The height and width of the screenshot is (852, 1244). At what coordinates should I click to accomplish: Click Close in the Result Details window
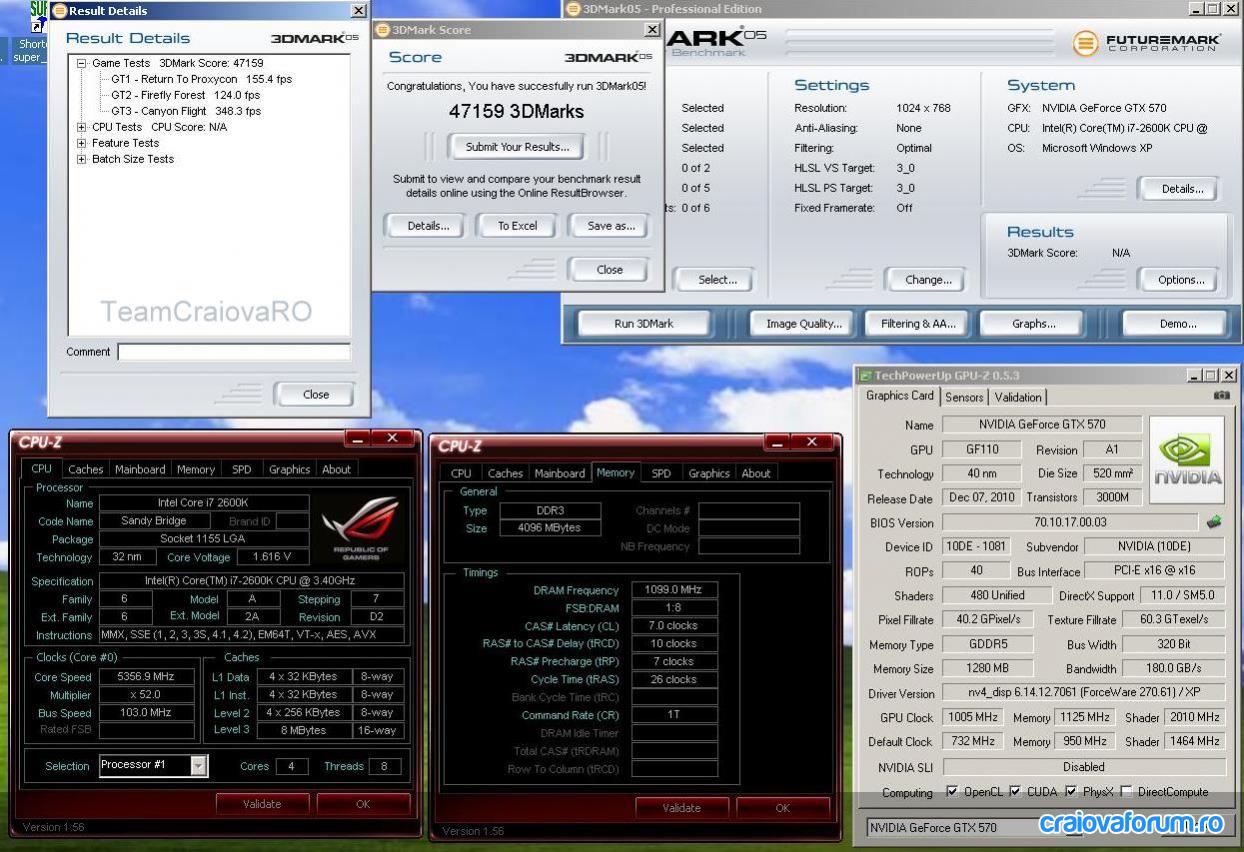(316, 394)
